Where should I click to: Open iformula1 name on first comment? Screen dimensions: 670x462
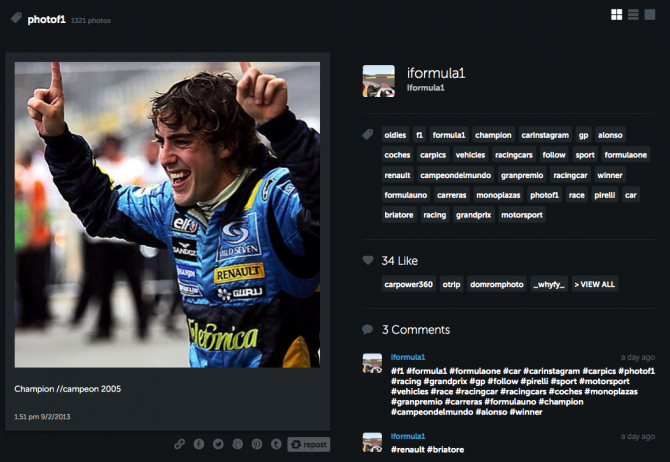pyautogui.click(x=408, y=357)
